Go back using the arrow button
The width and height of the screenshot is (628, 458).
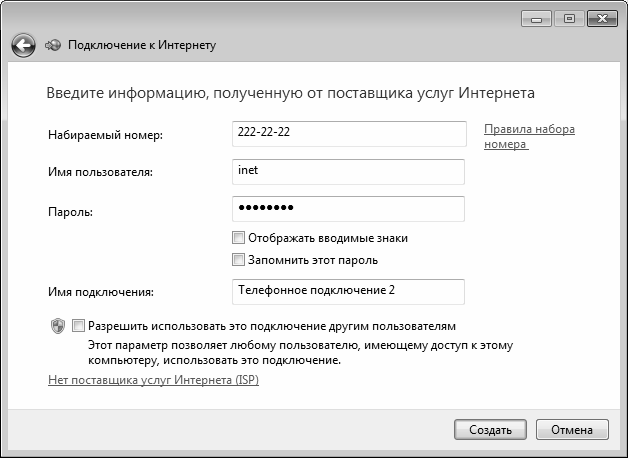tap(23, 45)
